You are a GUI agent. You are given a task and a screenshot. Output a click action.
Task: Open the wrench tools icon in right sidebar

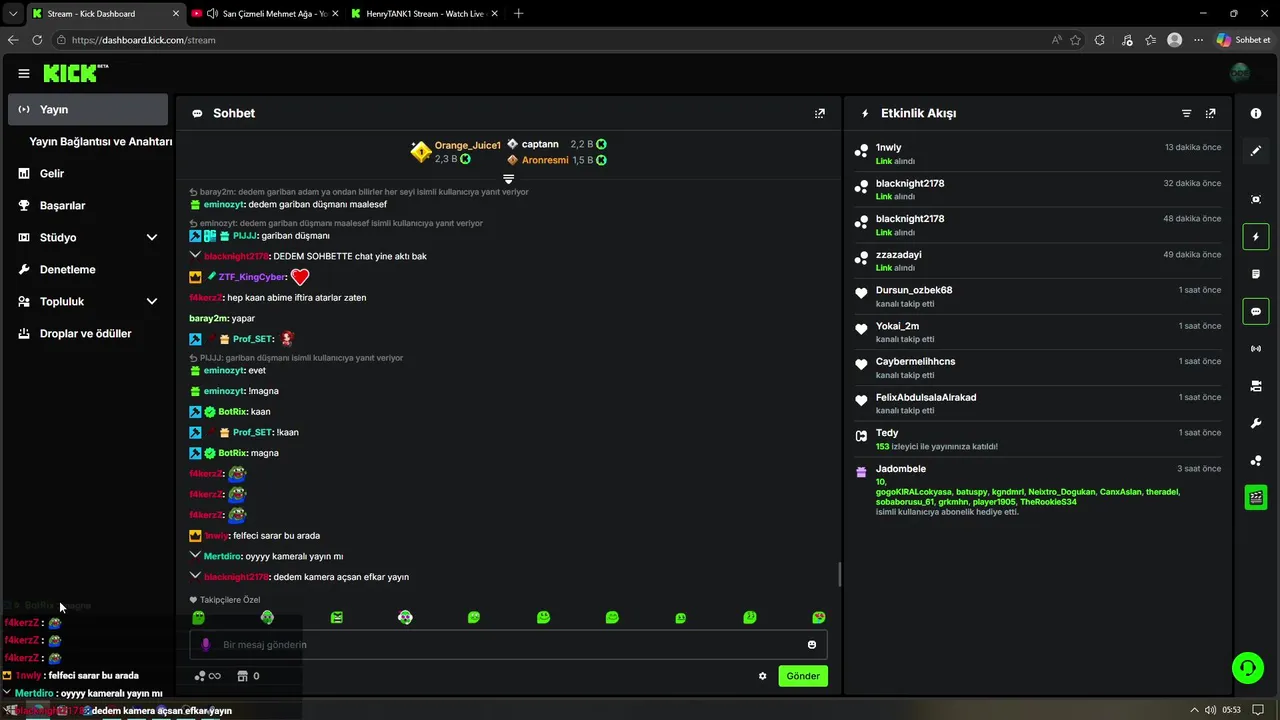[x=1256, y=424]
